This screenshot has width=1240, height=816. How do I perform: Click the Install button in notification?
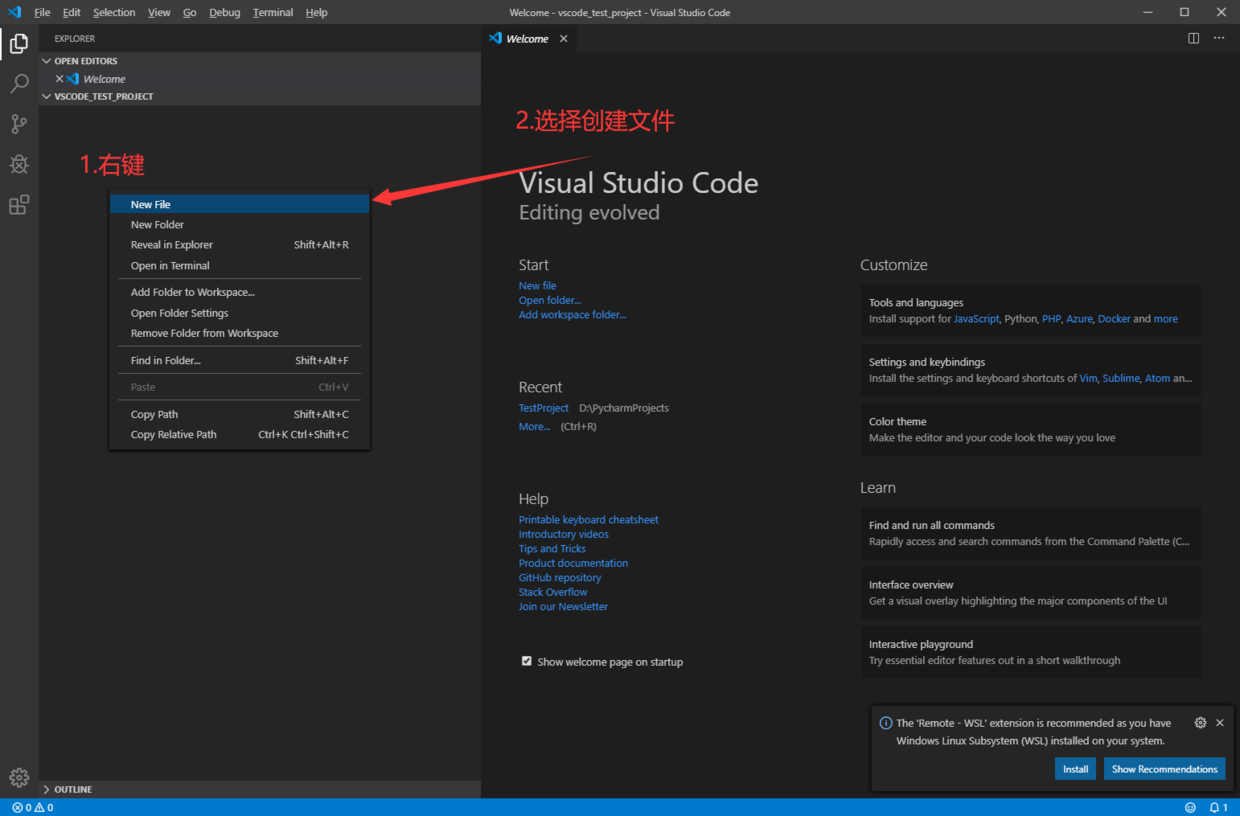(x=1076, y=769)
